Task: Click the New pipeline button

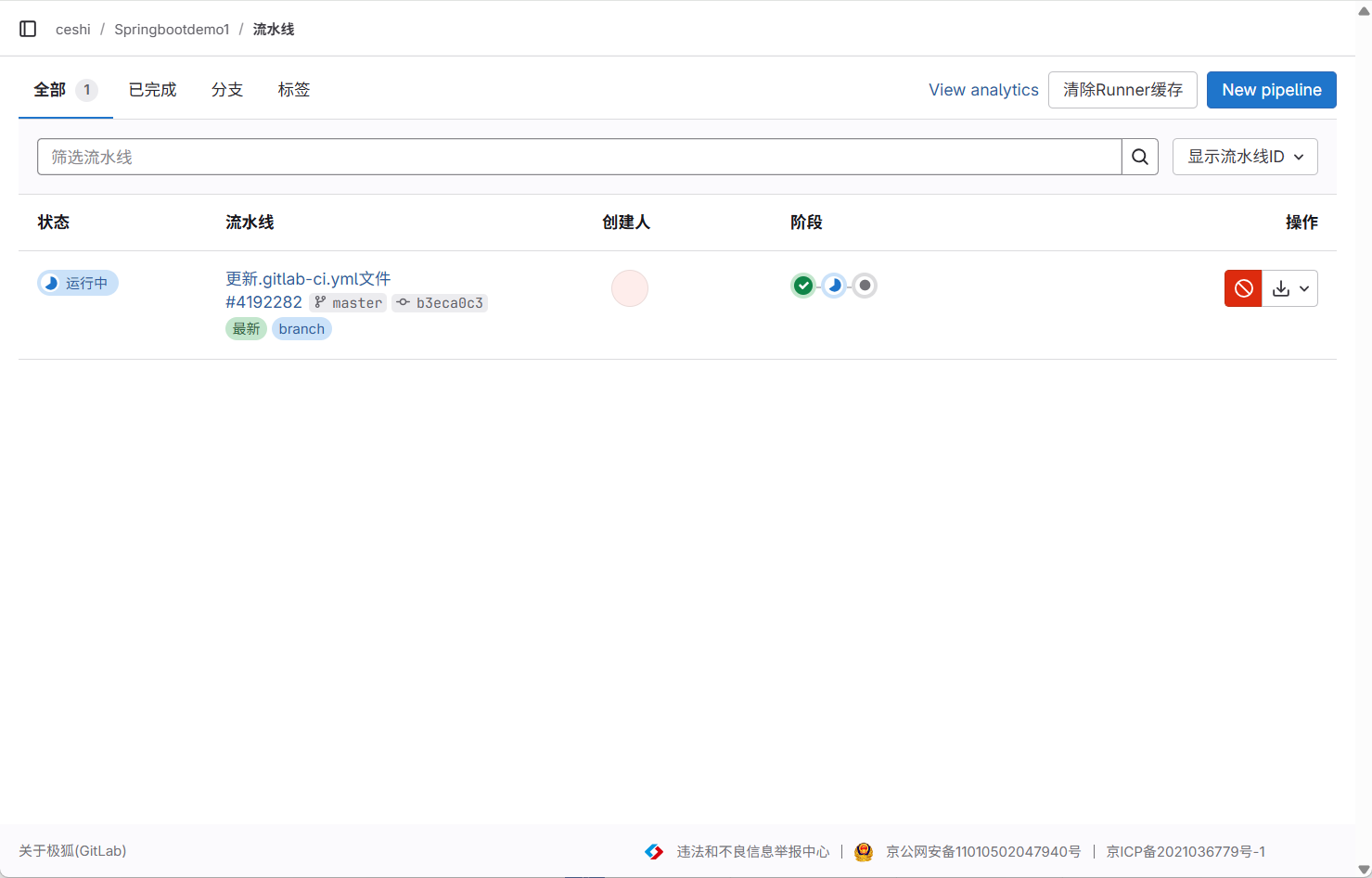Action: point(1271,89)
